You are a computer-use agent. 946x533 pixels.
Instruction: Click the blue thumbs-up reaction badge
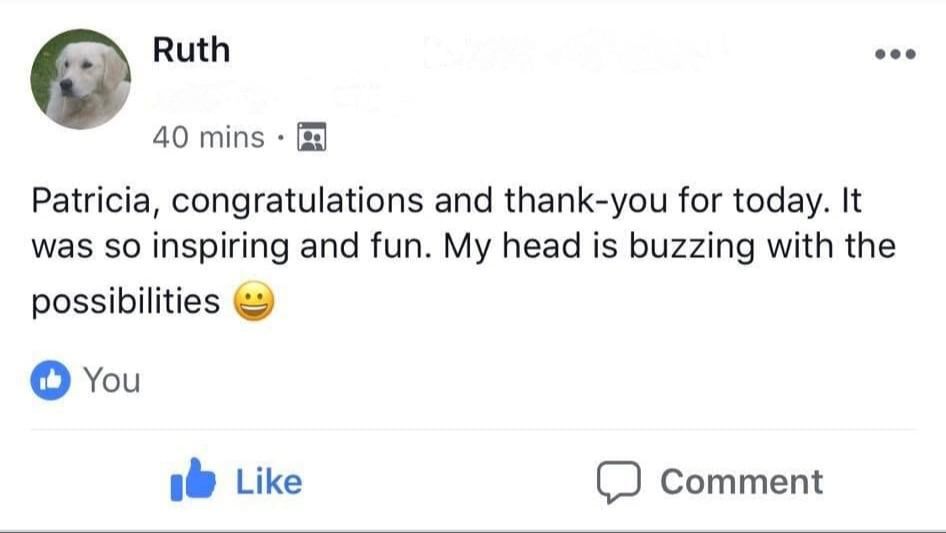pos(49,380)
